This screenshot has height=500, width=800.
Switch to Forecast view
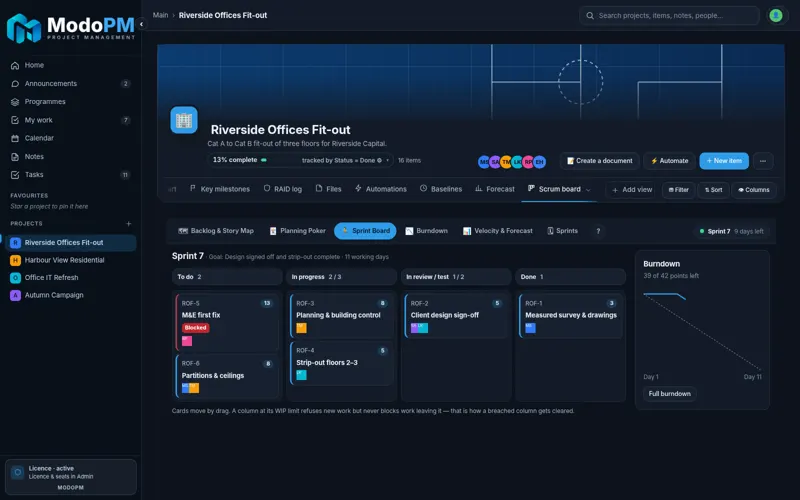tap(494, 189)
